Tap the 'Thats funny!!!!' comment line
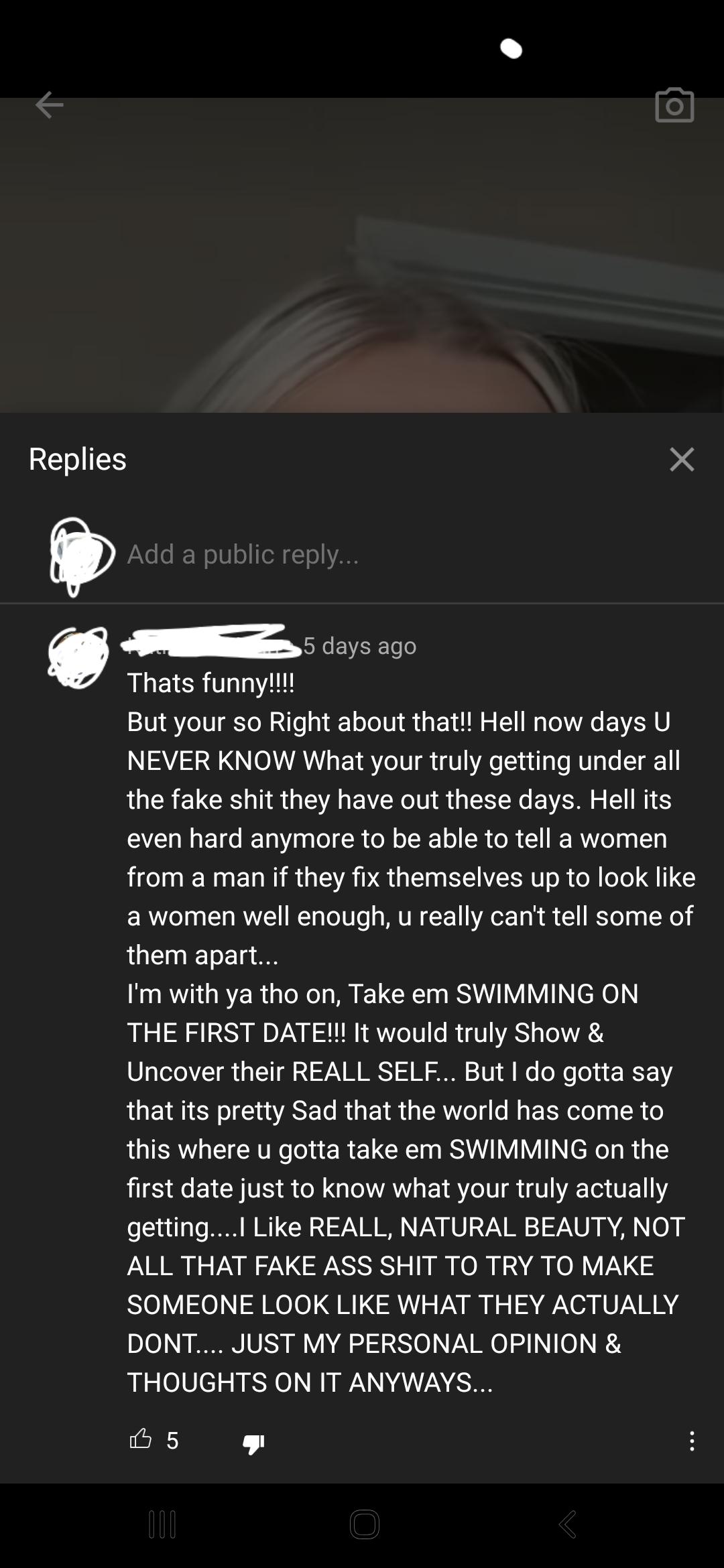Image resolution: width=724 pixels, height=1568 pixels. [x=210, y=683]
